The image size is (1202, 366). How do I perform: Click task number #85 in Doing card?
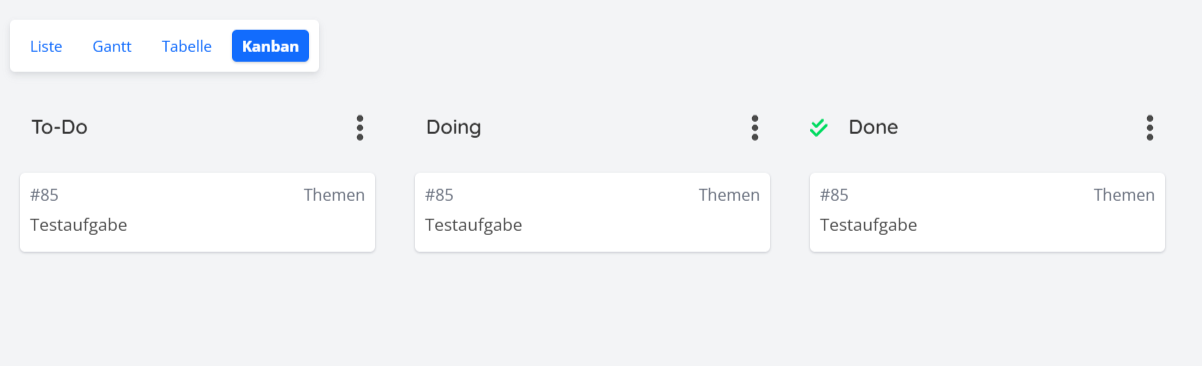(x=439, y=195)
